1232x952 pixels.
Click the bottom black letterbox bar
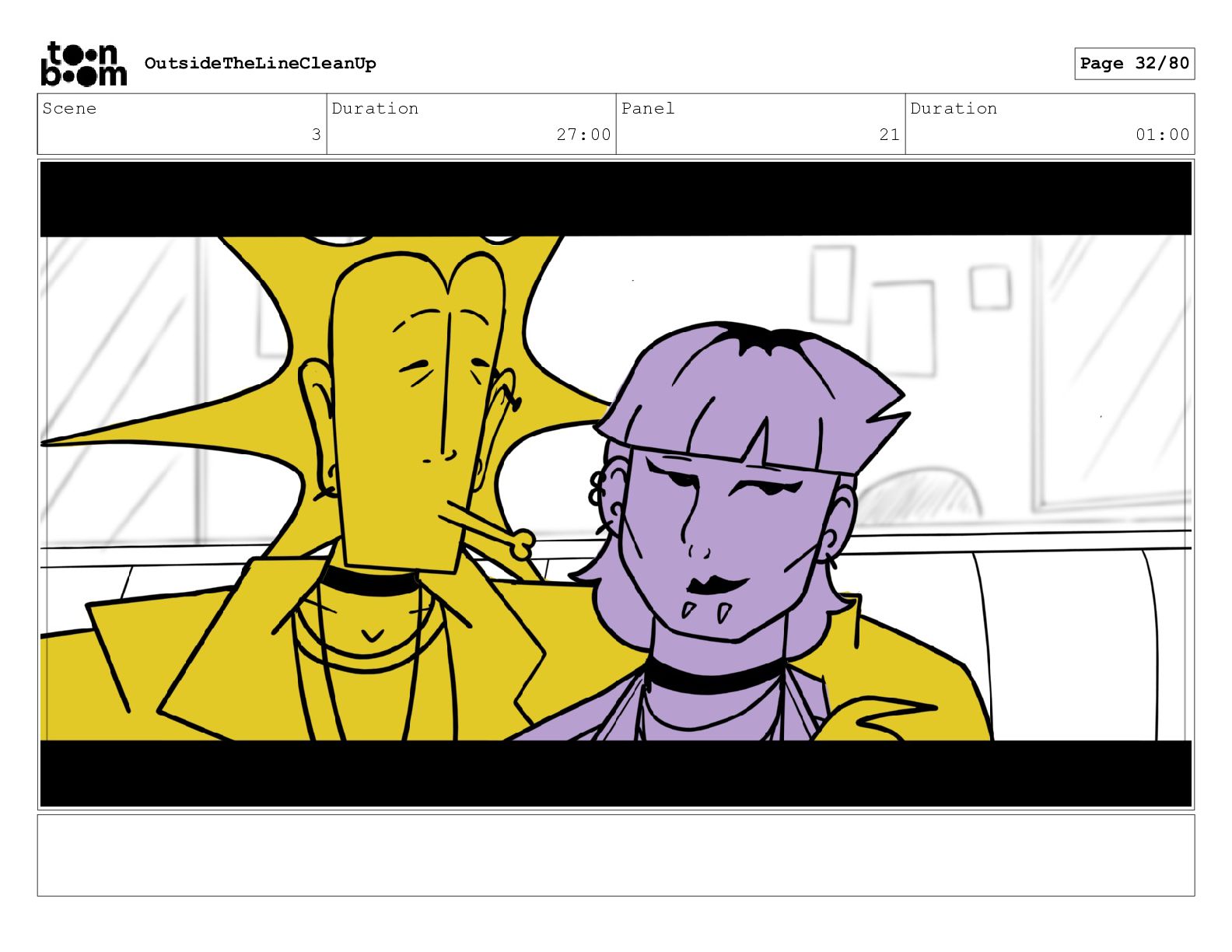point(616,773)
